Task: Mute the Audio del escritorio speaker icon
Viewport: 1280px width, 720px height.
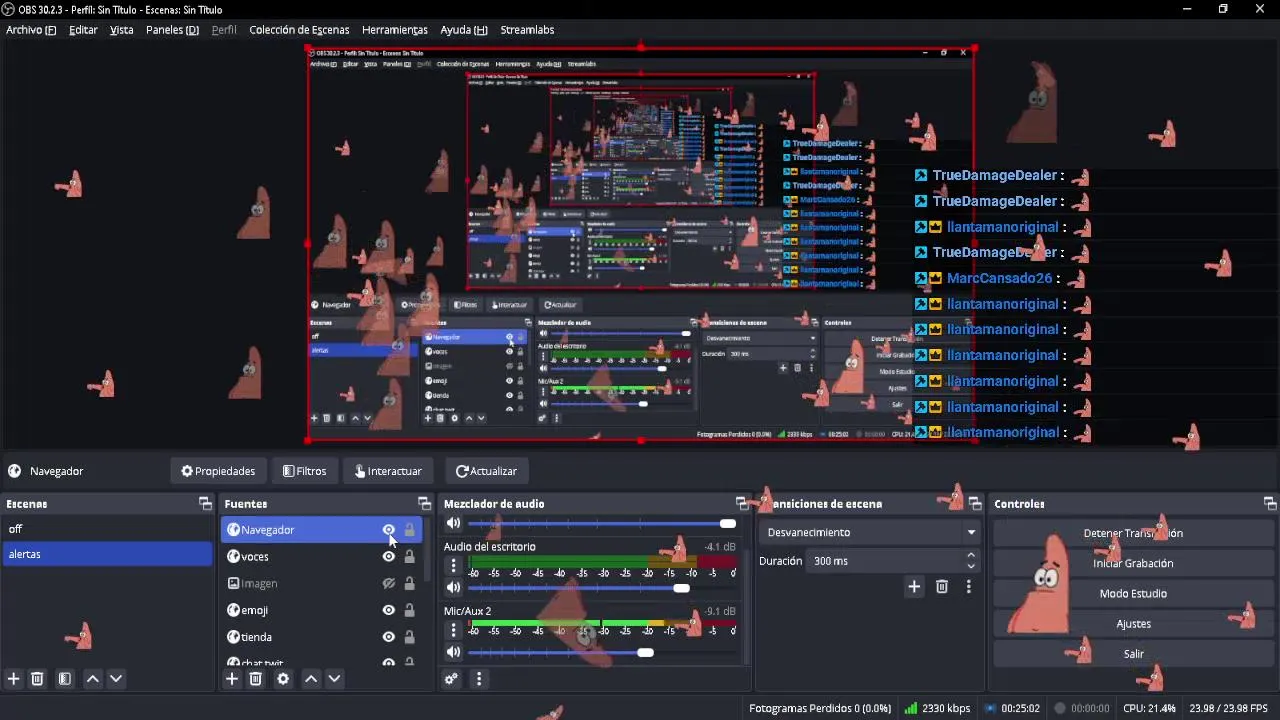Action: (x=453, y=588)
